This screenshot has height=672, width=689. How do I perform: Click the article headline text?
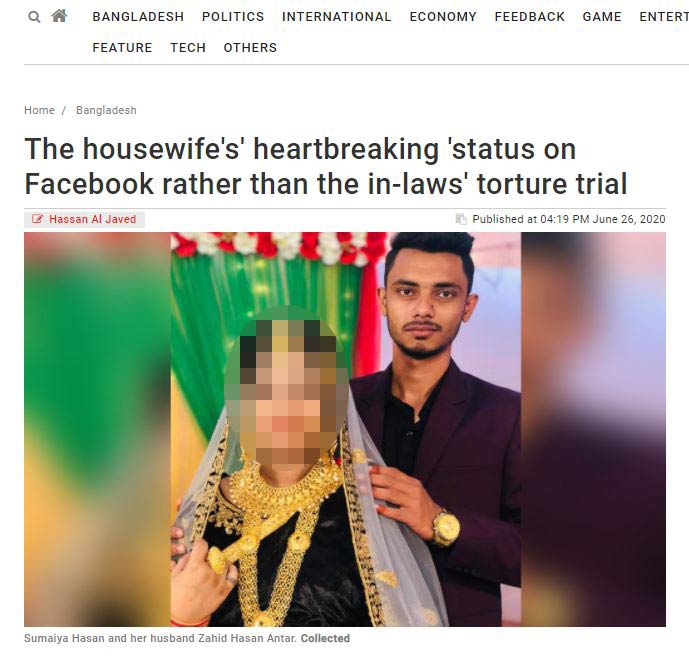click(x=326, y=166)
